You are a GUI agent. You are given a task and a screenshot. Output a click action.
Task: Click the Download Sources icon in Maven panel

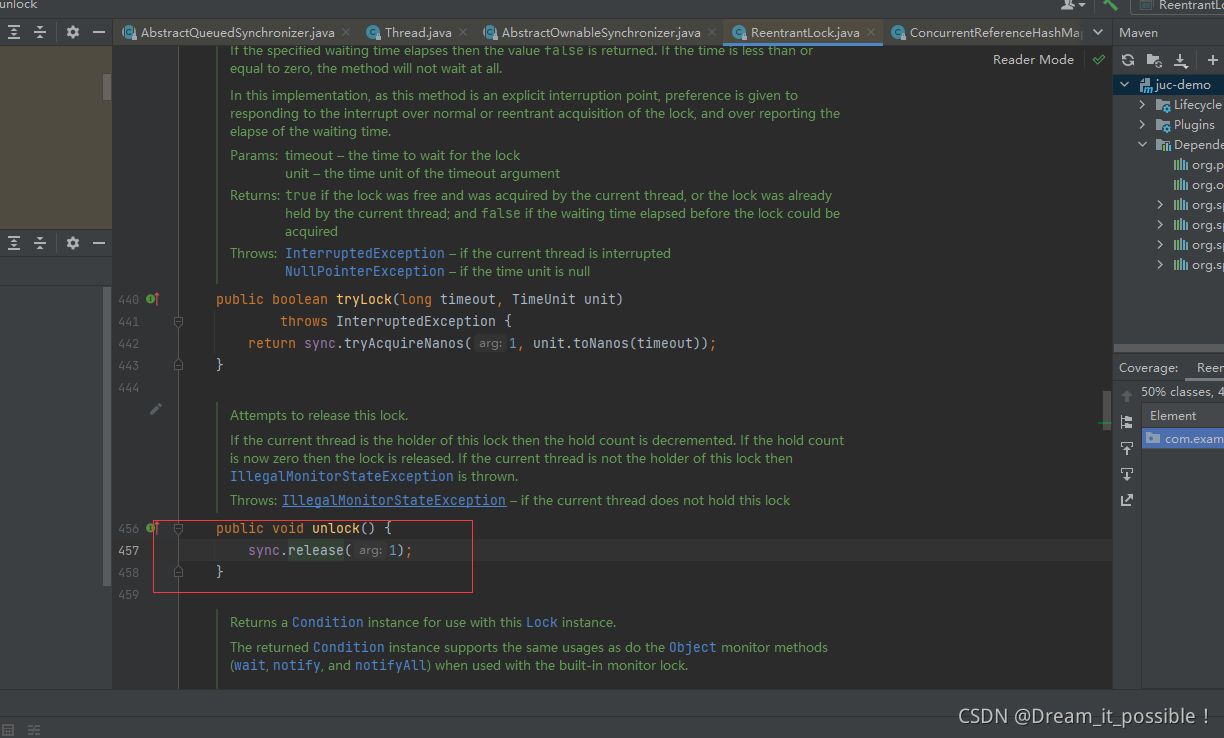coord(1181,60)
